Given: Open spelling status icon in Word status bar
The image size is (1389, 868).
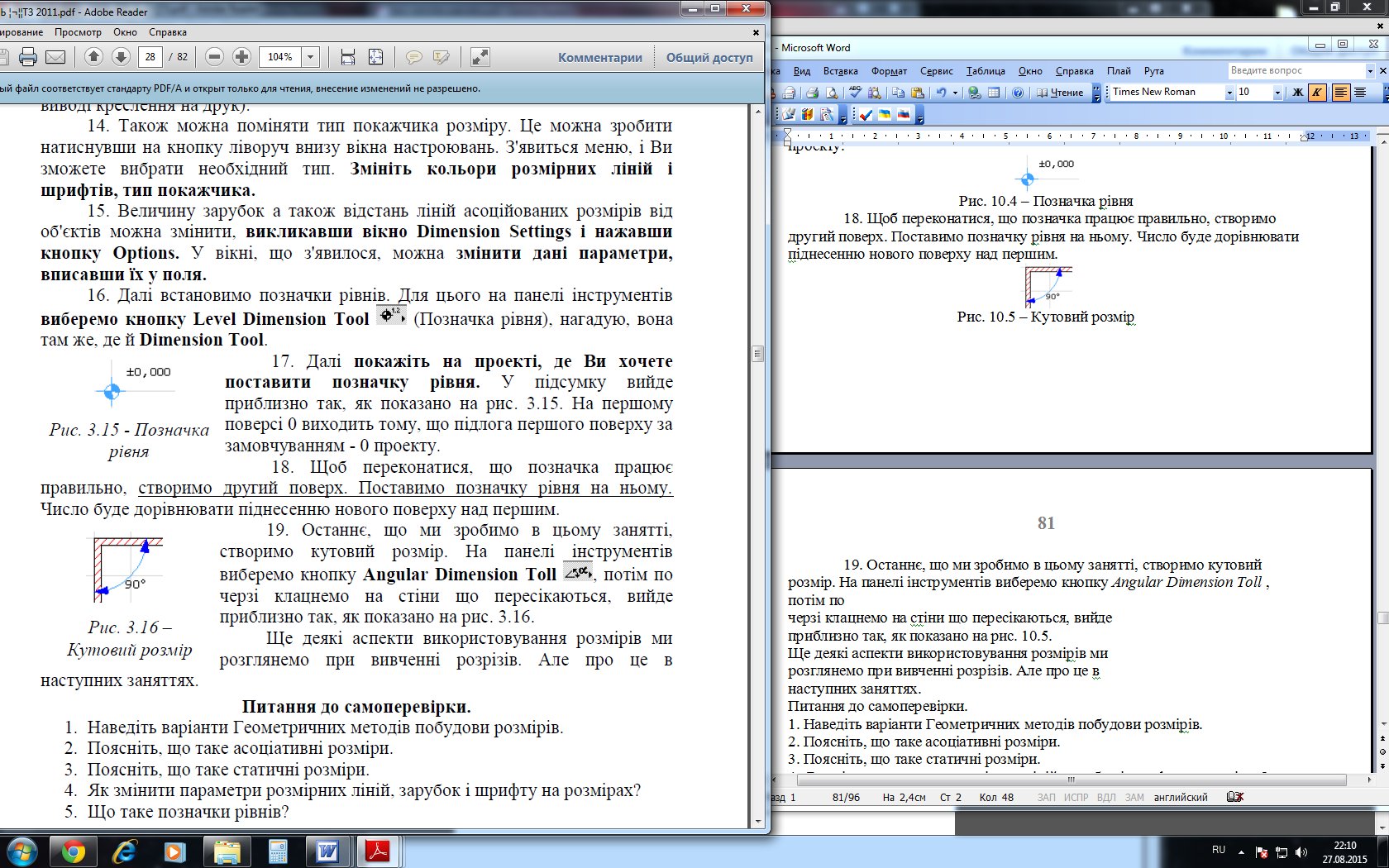Looking at the screenshot, I should [1235, 797].
